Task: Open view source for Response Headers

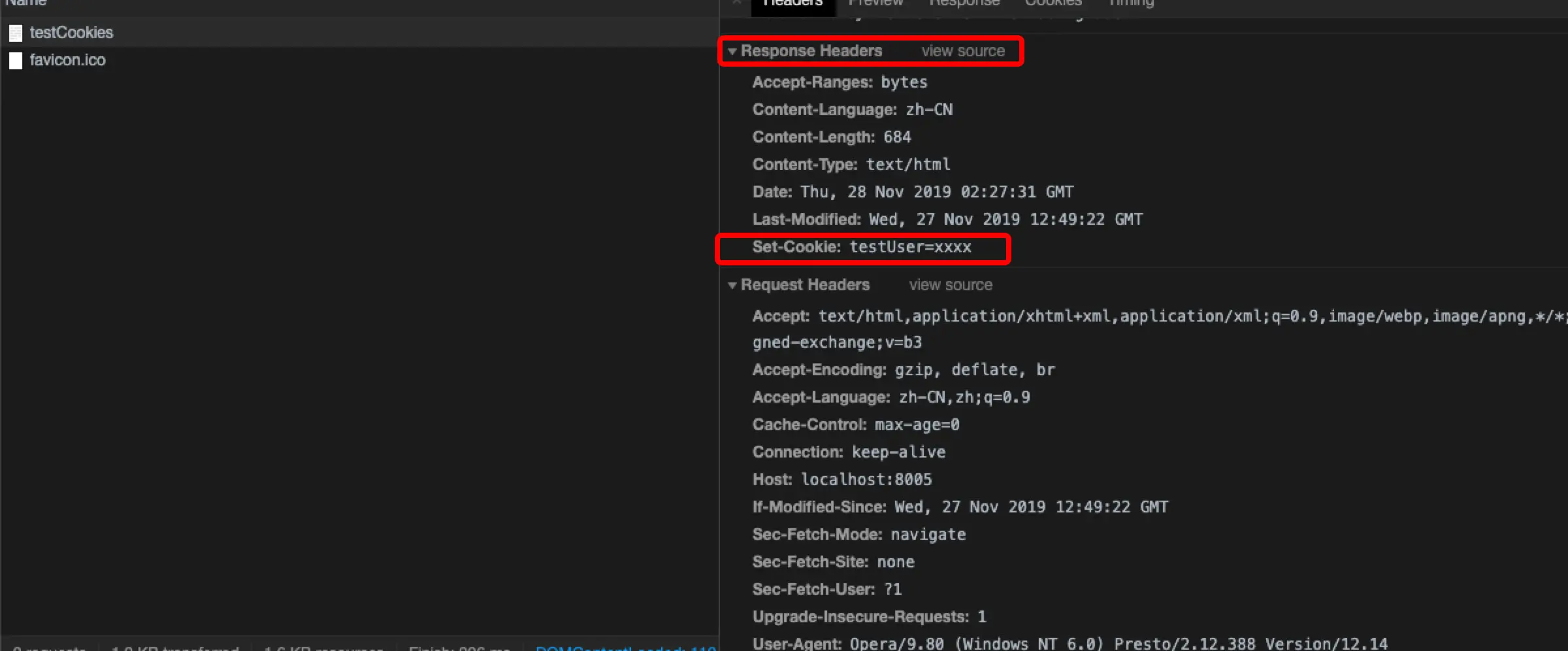Action: click(963, 51)
